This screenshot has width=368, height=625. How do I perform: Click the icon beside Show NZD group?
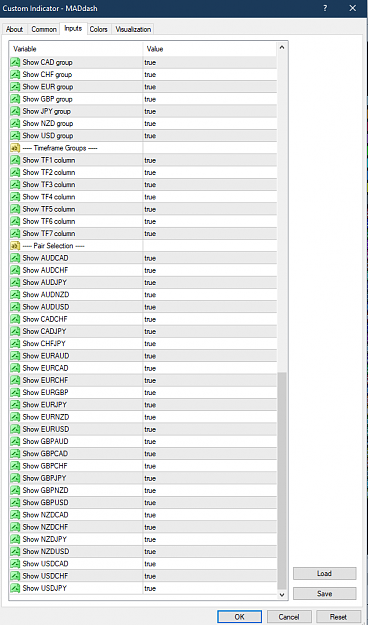pyautogui.click(x=15, y=124)
